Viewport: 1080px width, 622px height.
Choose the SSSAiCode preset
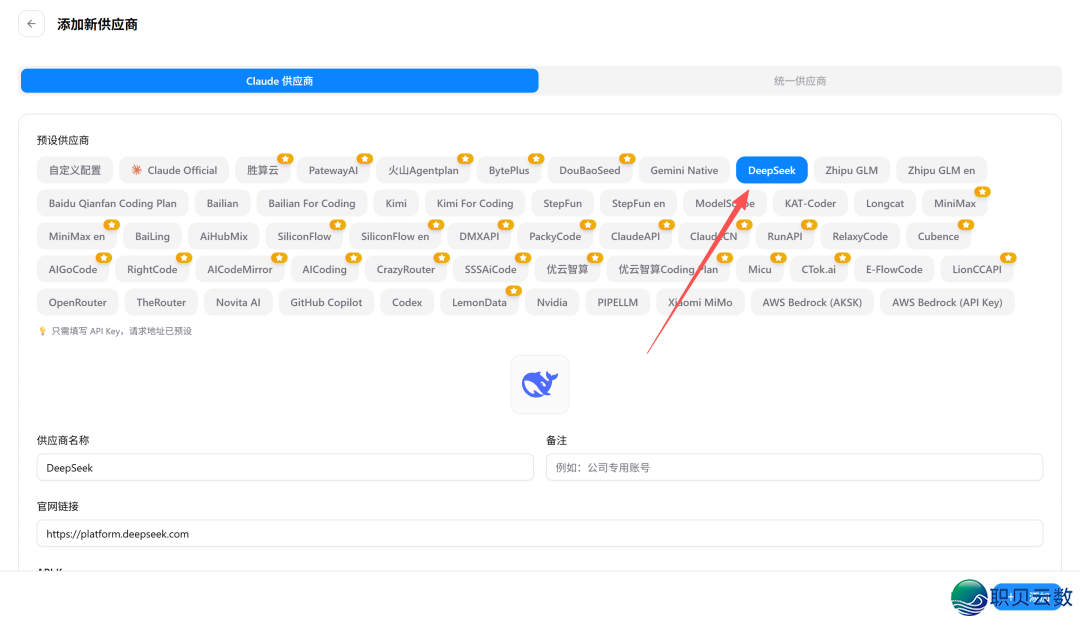[x=490, y=269]
